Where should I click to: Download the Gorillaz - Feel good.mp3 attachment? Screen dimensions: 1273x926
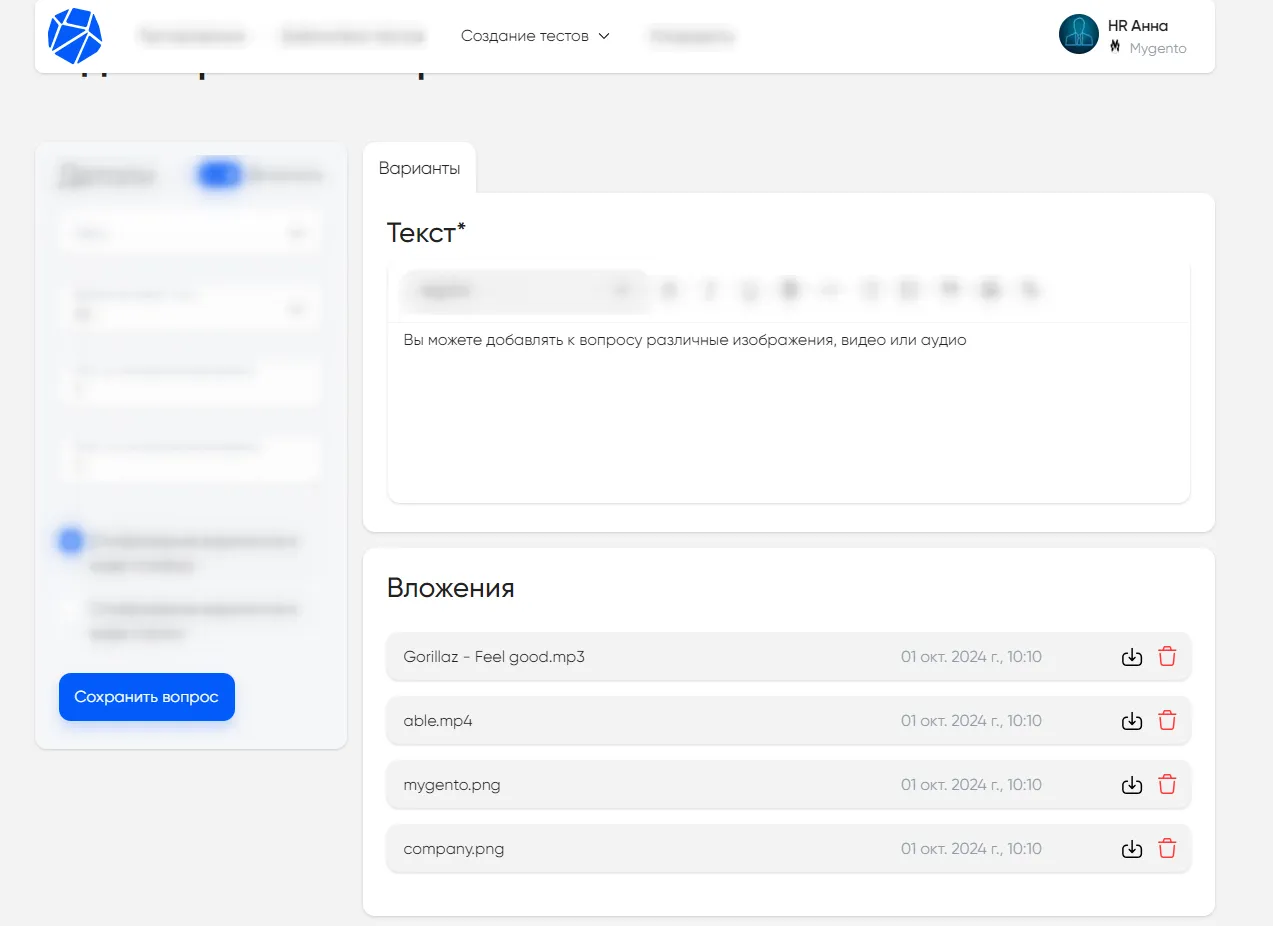click(1131, 657)
